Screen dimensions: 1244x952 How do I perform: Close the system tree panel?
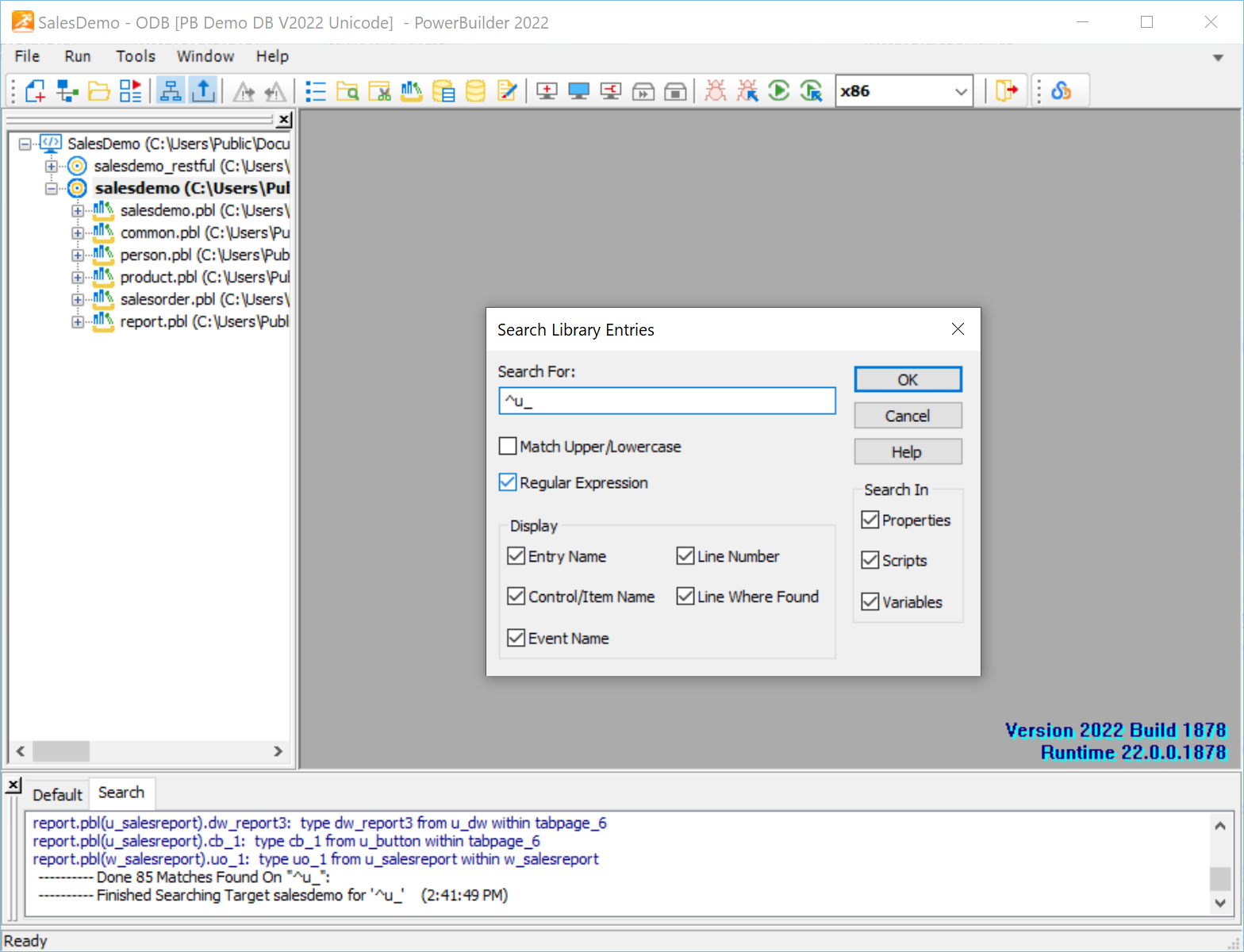point(284,120)
